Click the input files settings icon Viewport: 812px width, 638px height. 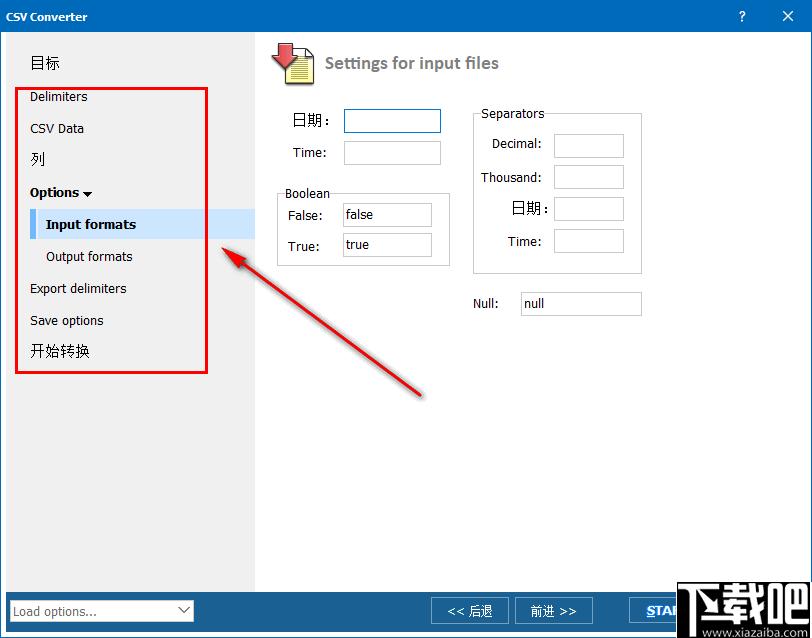[x=293, y=64]
